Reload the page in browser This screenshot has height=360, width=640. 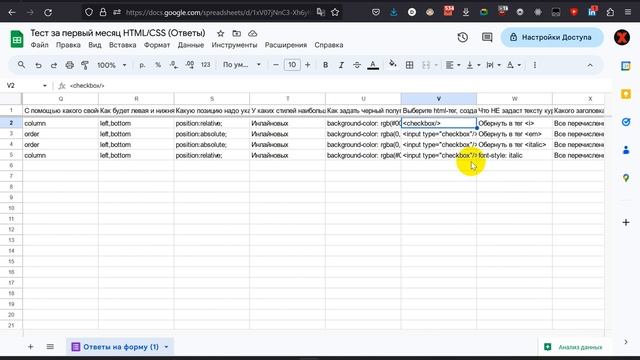click(48, 13)
